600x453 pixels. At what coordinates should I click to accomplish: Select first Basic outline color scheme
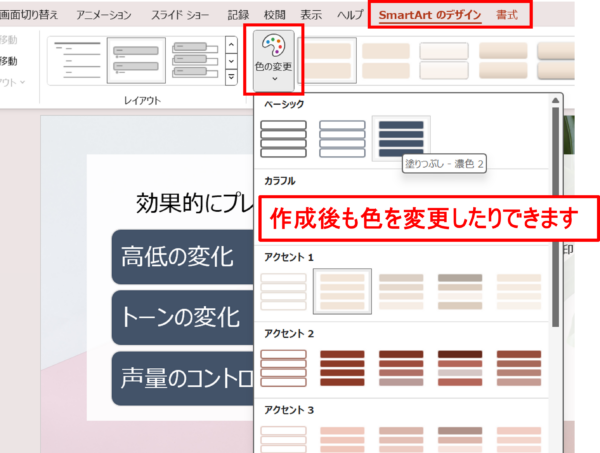coord(283,138)
